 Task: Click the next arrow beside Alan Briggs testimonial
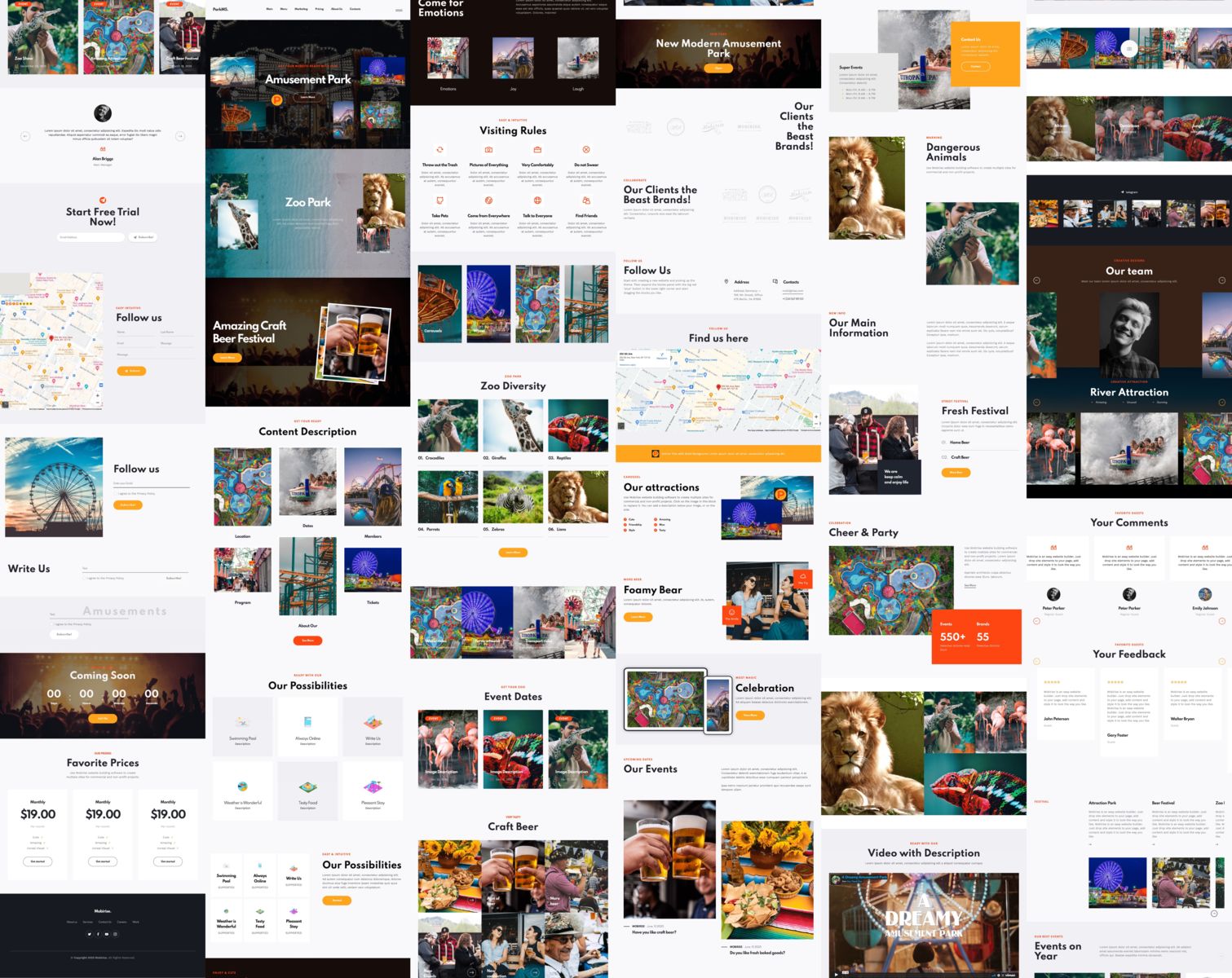tap(180, 136)
